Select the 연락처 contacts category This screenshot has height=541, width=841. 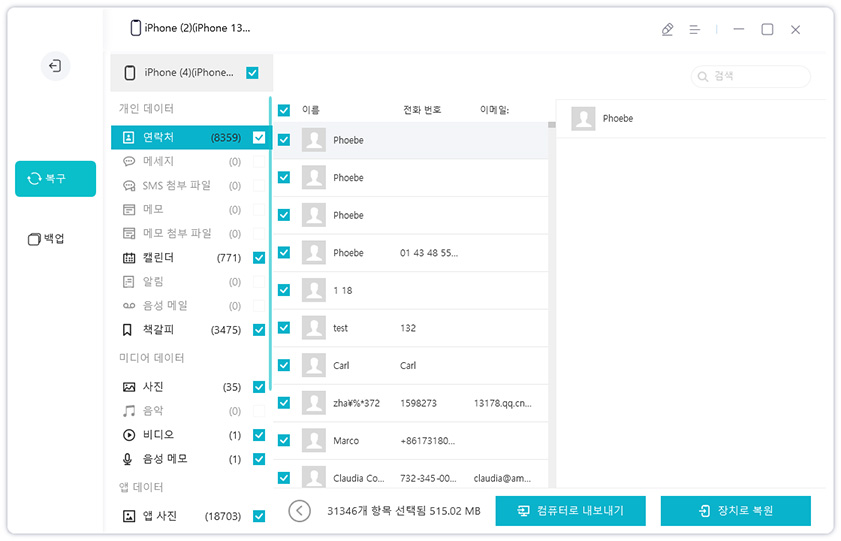(191, 137)
